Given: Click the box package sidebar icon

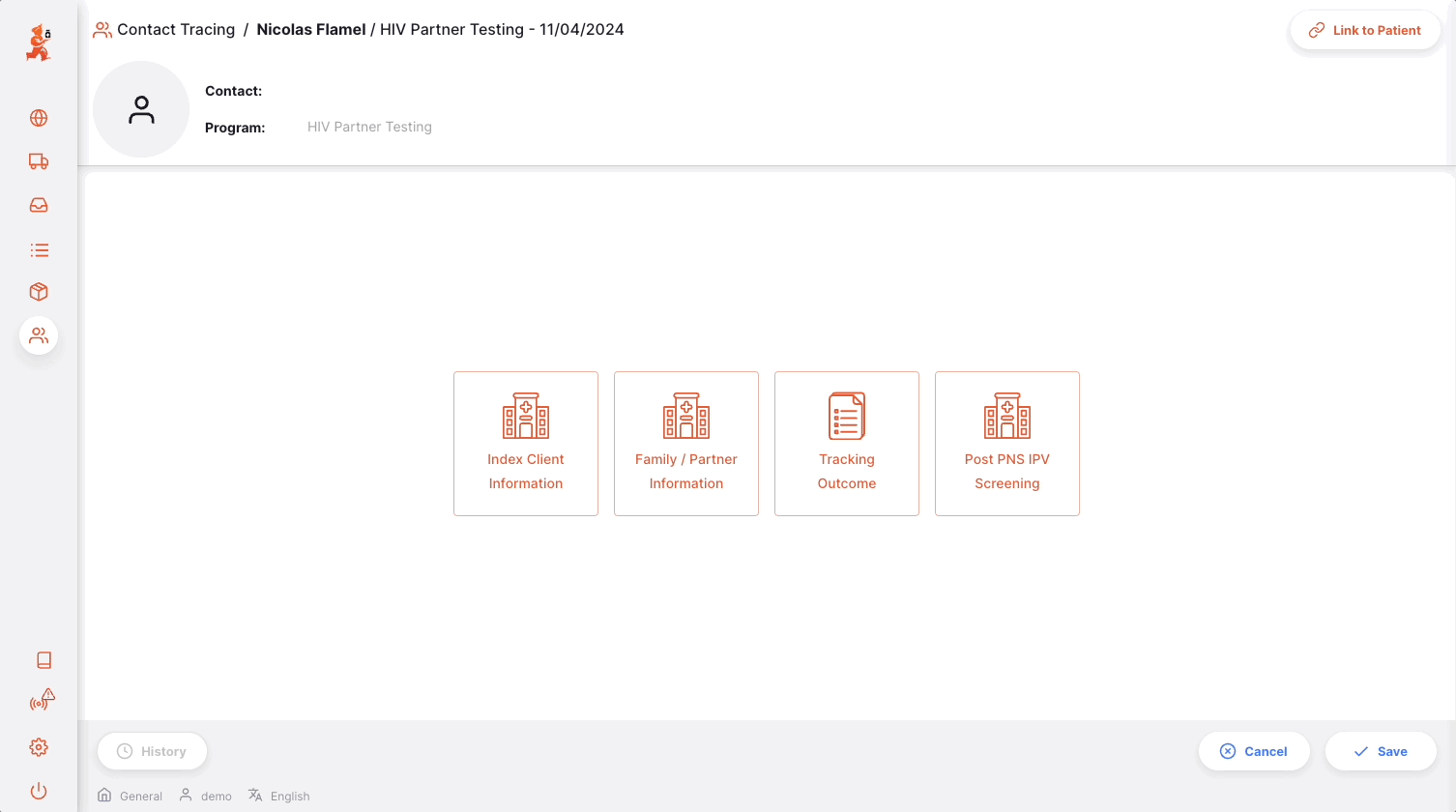Looking at the screenshot, I should pos(39,292).
